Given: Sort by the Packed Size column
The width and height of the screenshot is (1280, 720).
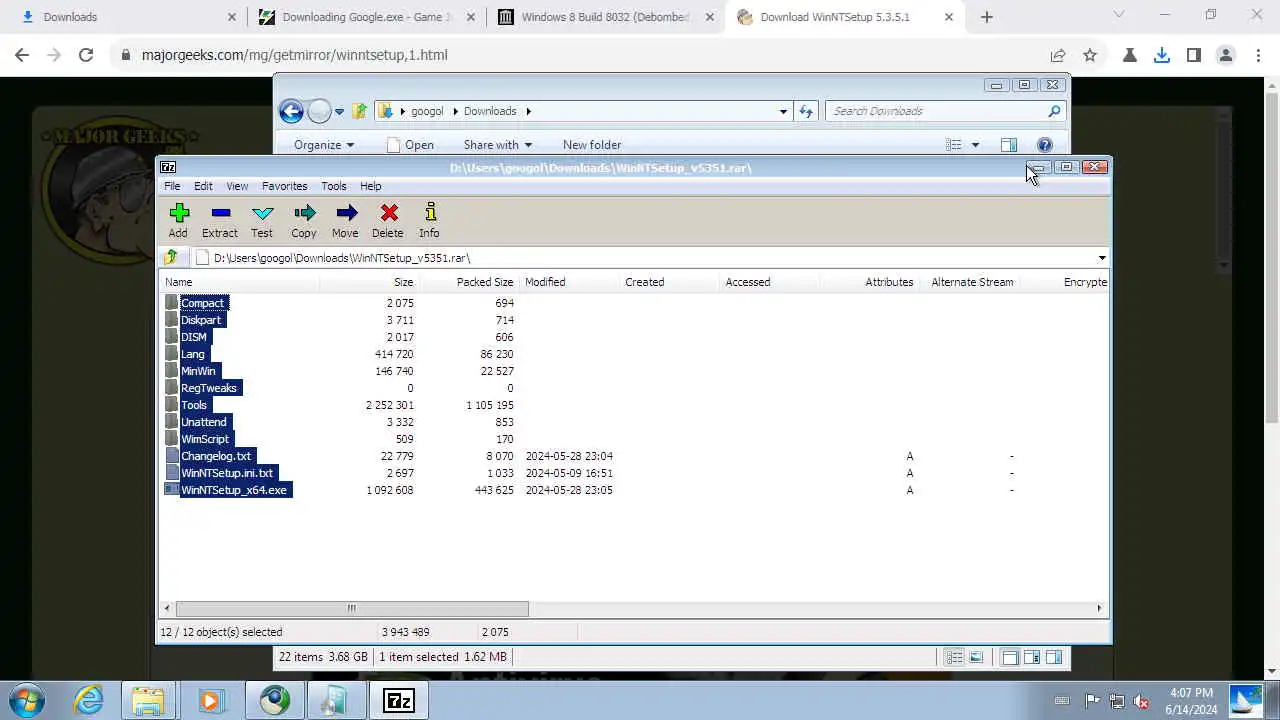Looking at the screenshot, I should click(468, 282).
